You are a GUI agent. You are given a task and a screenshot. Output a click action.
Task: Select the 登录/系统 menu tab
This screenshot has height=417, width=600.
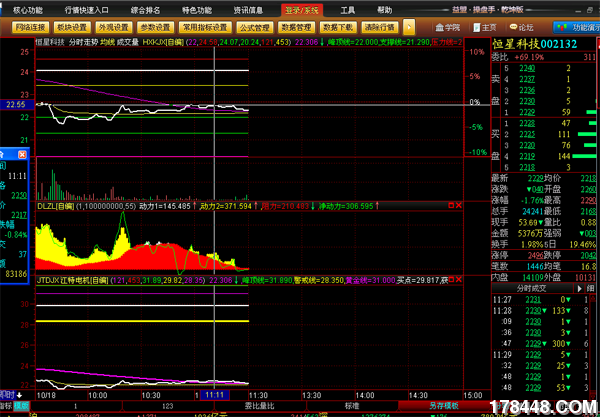click(302, 10)
